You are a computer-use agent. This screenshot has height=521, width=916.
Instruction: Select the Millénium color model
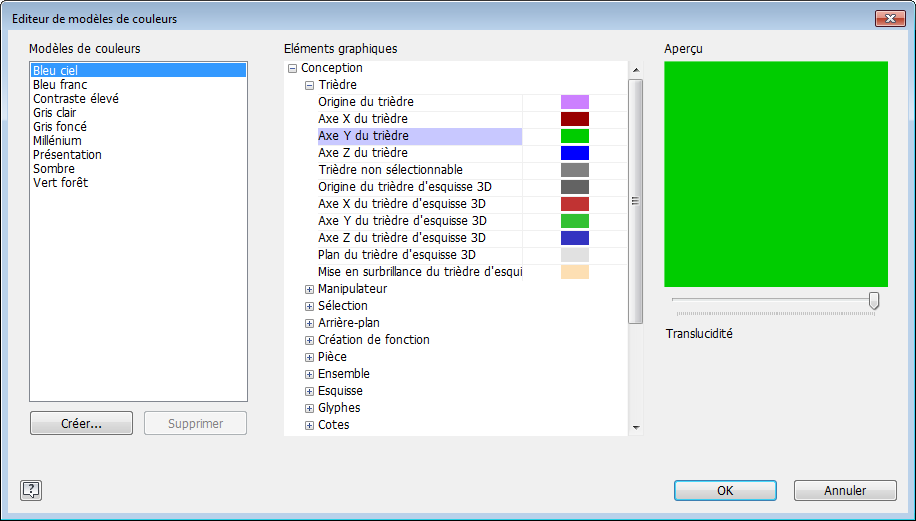point(138,140)
